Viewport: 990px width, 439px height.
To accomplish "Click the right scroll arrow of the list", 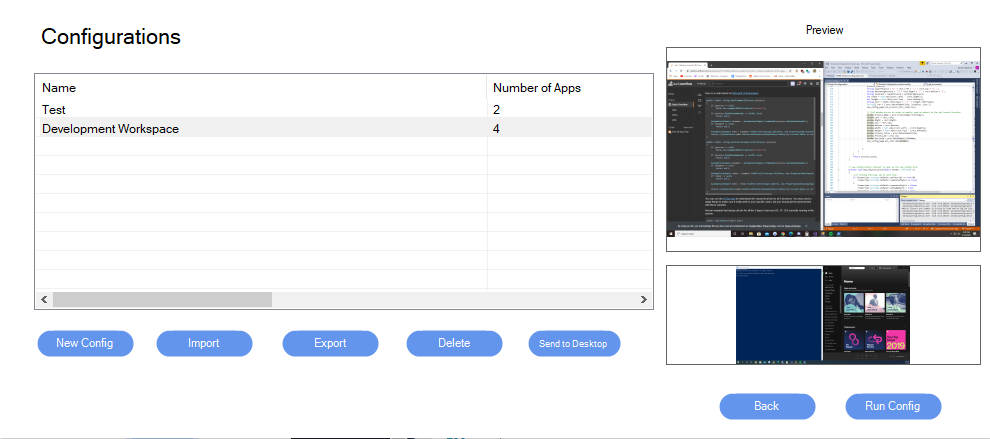I will tap(644, 300).
